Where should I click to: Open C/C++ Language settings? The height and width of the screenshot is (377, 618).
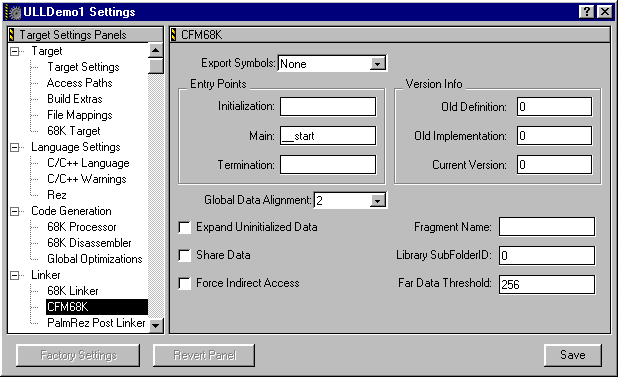pyautogui.click(x=88, y=163)
